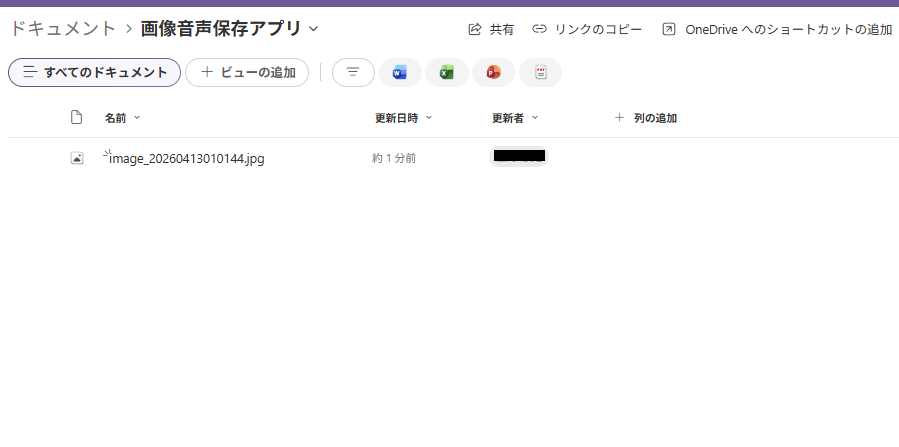Click ビューの追加 to add view
This screenshot has width=899, height=447.
tap(247, 72)
